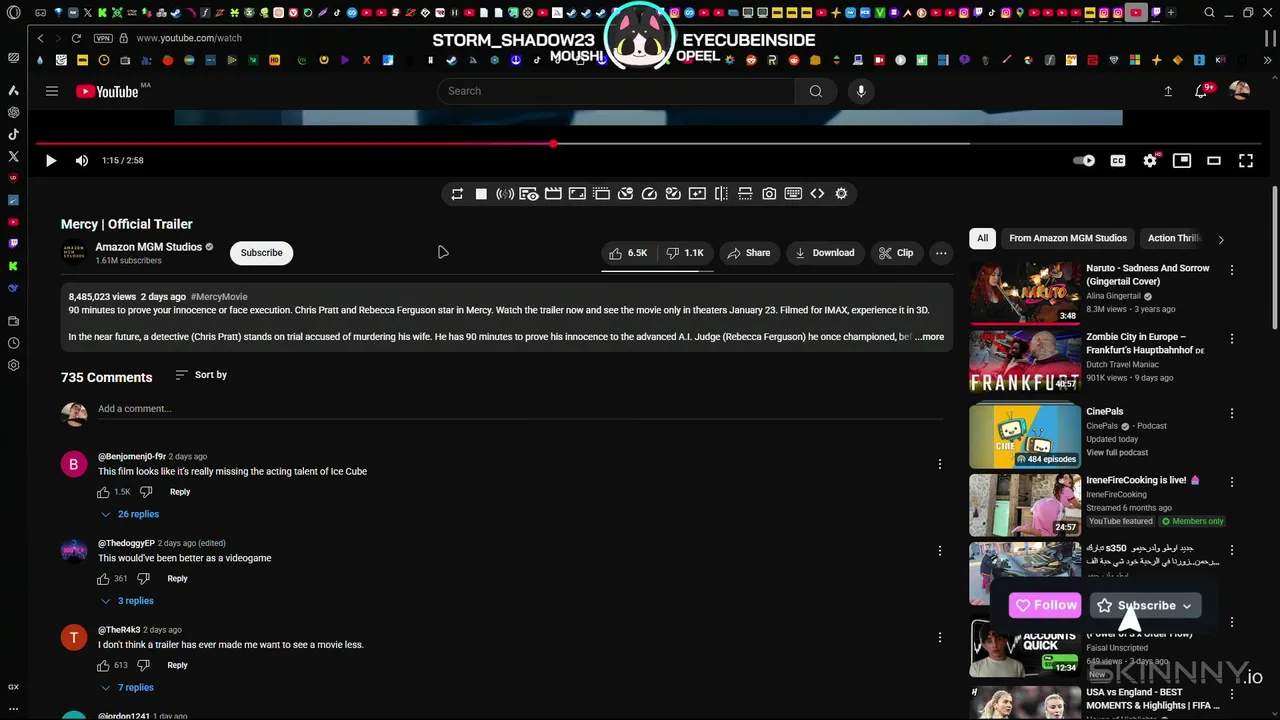Open miniplayer mode
The height and width of the screenshot is (720, 1280).
(1182, 160)
